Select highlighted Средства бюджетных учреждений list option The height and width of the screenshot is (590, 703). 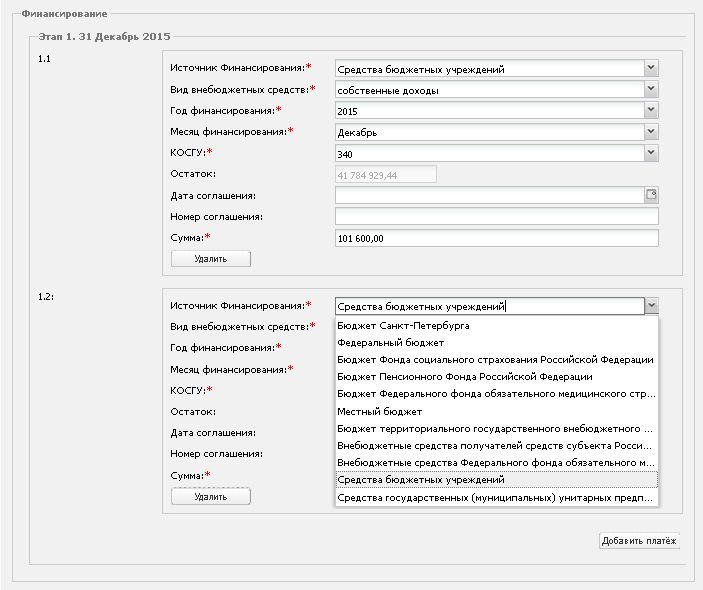click(x=497, y=480)
